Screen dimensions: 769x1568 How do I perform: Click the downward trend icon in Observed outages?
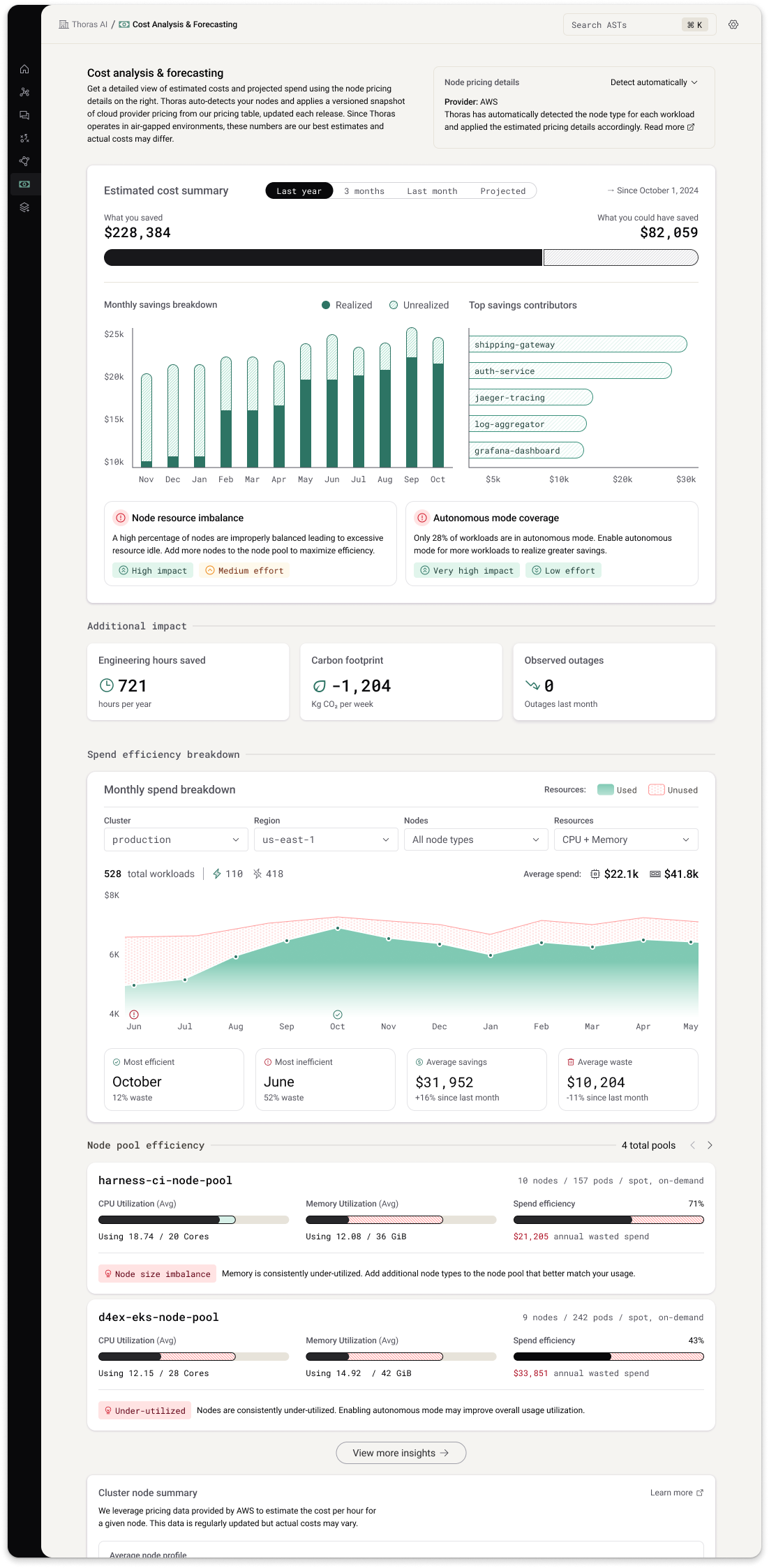532,685
